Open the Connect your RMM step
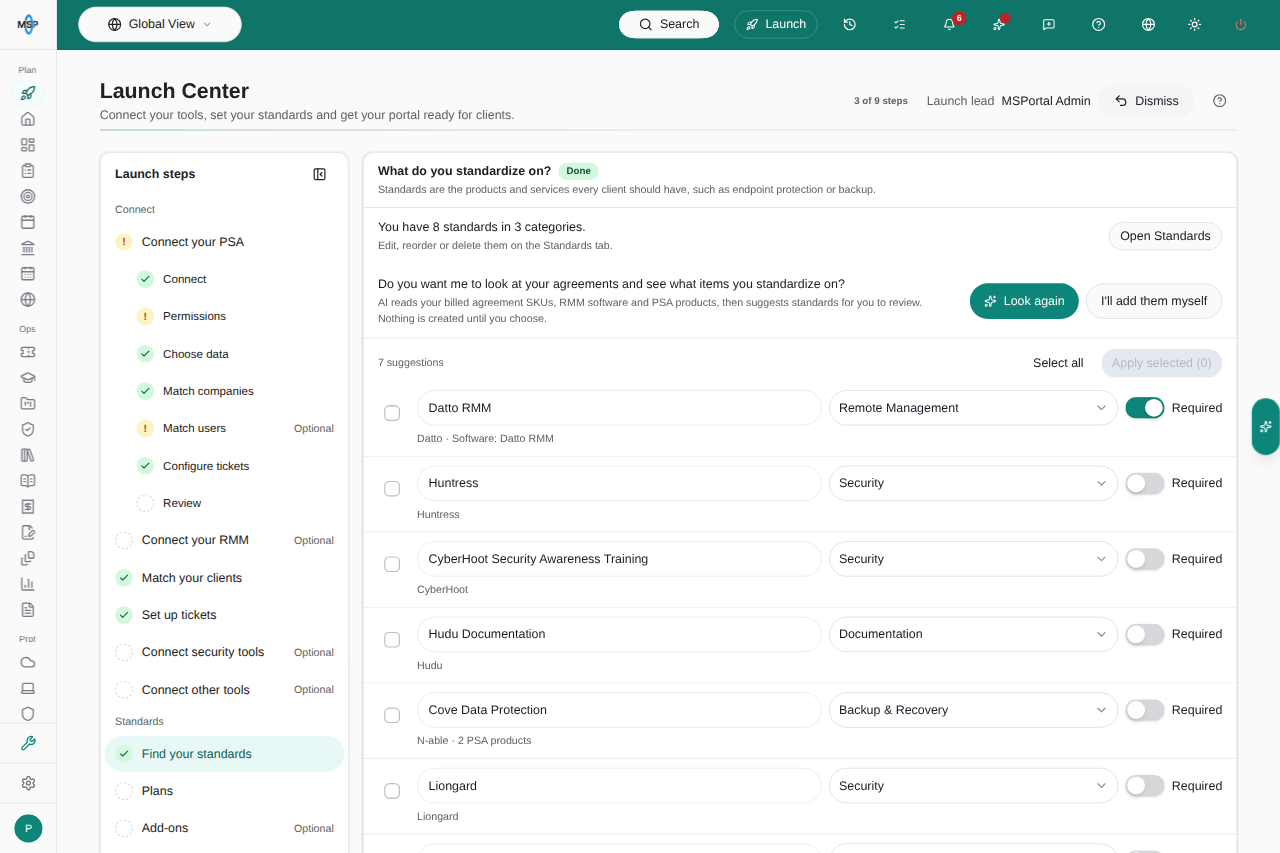Viewport: 1280px width, 853px height. coord(224,540)
